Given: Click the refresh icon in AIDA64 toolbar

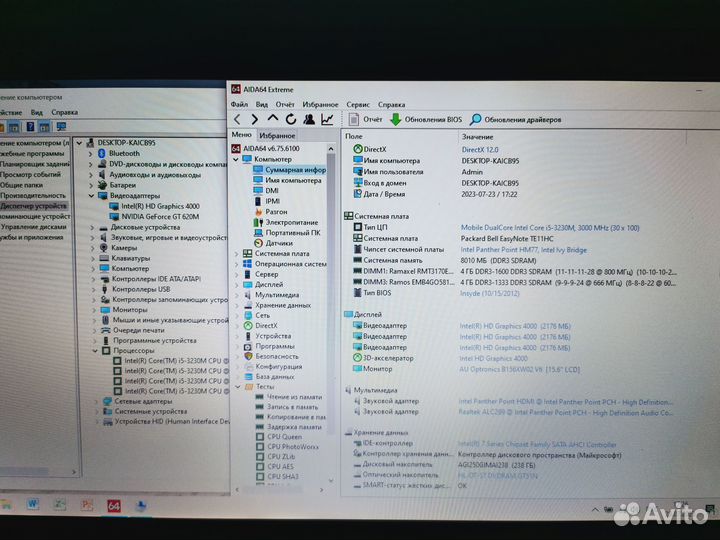Looking at the screenshot, I should click(291, 119).
